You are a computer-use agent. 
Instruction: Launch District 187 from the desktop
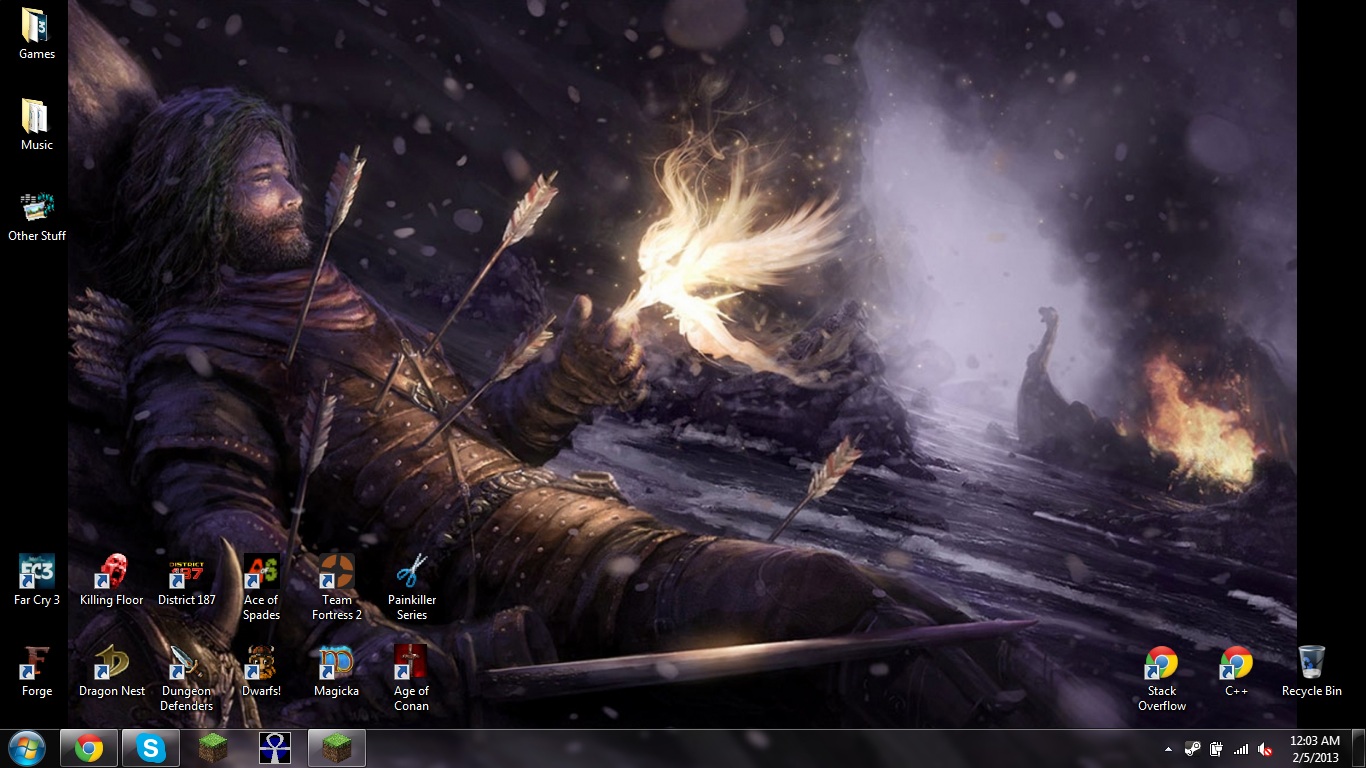(186, 575)
